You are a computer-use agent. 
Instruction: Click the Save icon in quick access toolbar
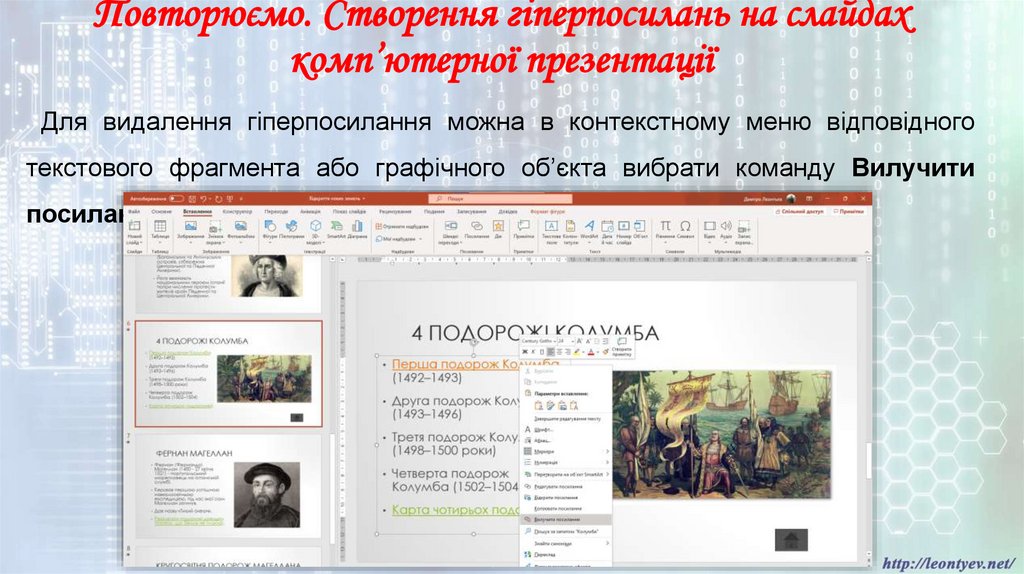pos(193,199)
